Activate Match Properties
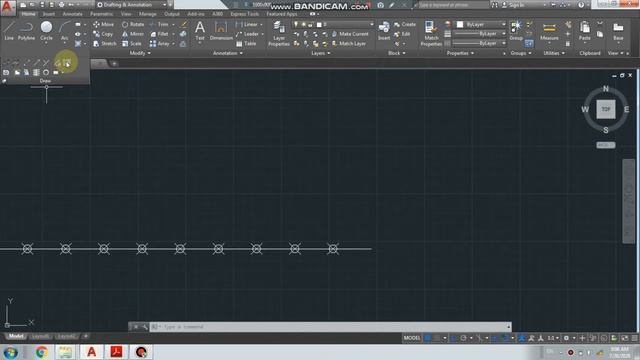The height and width of the screenshot is (360, 640). click(x=431, y=33)
